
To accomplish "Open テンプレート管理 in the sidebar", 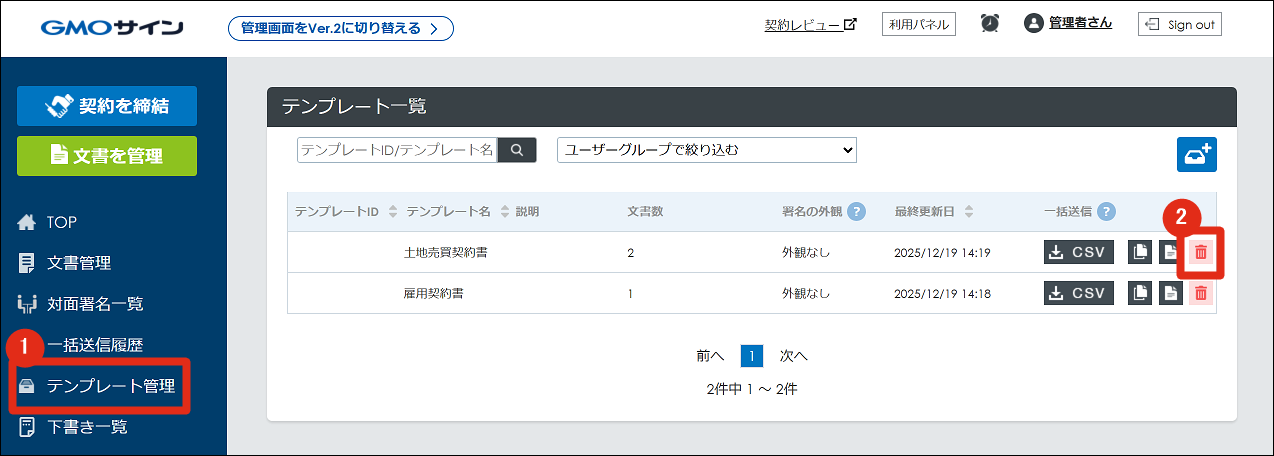I will [x=110, y=386].
